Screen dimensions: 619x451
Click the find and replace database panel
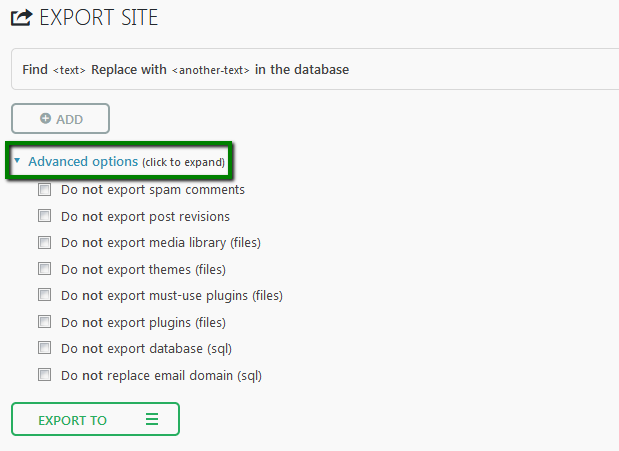click(x=315, y=69)
